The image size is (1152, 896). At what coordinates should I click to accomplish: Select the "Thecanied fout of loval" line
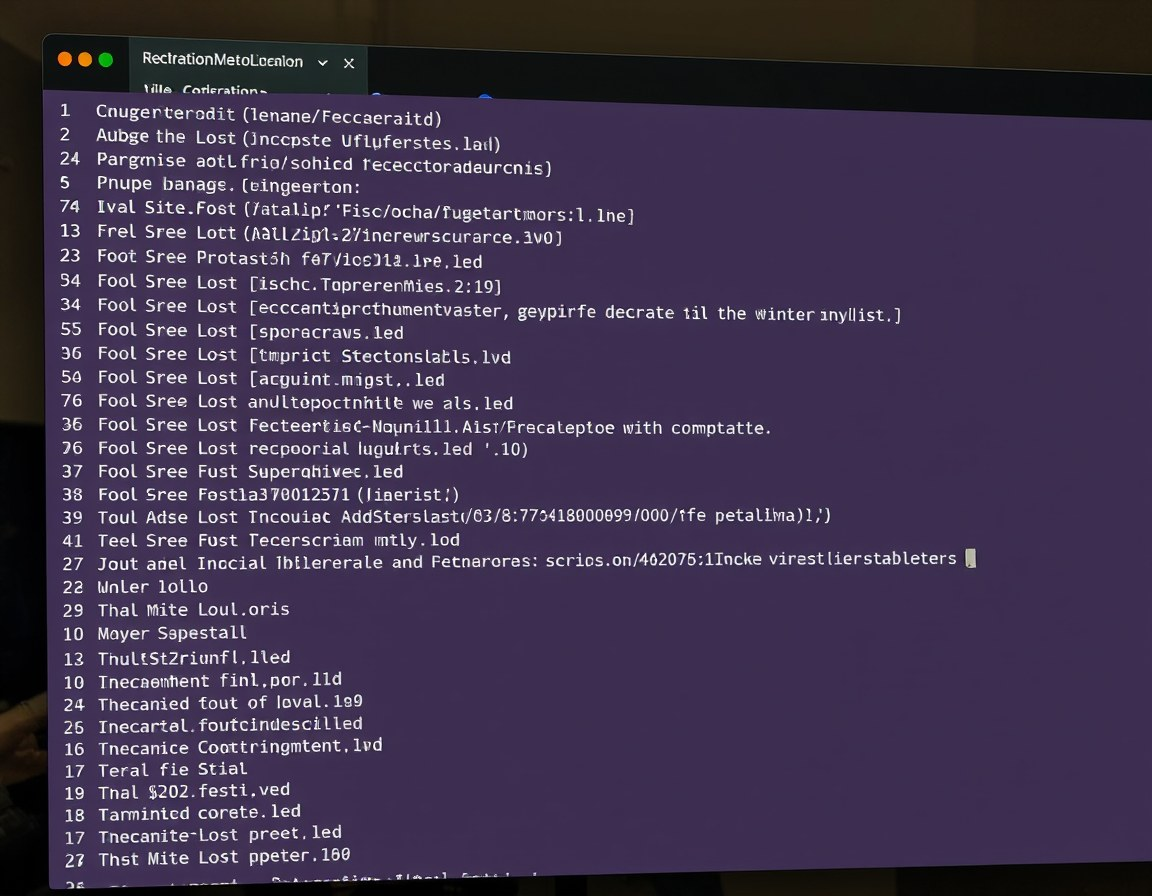(230, 703)
